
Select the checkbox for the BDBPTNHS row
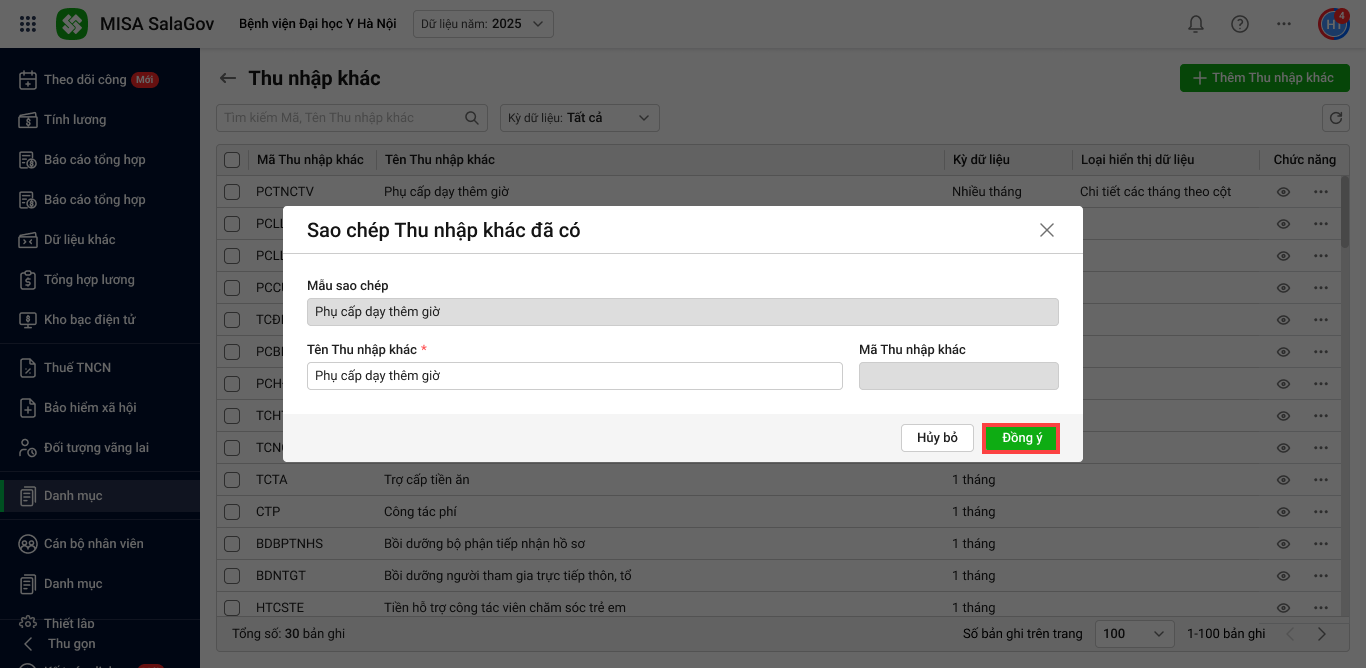[x=232, y=544]
